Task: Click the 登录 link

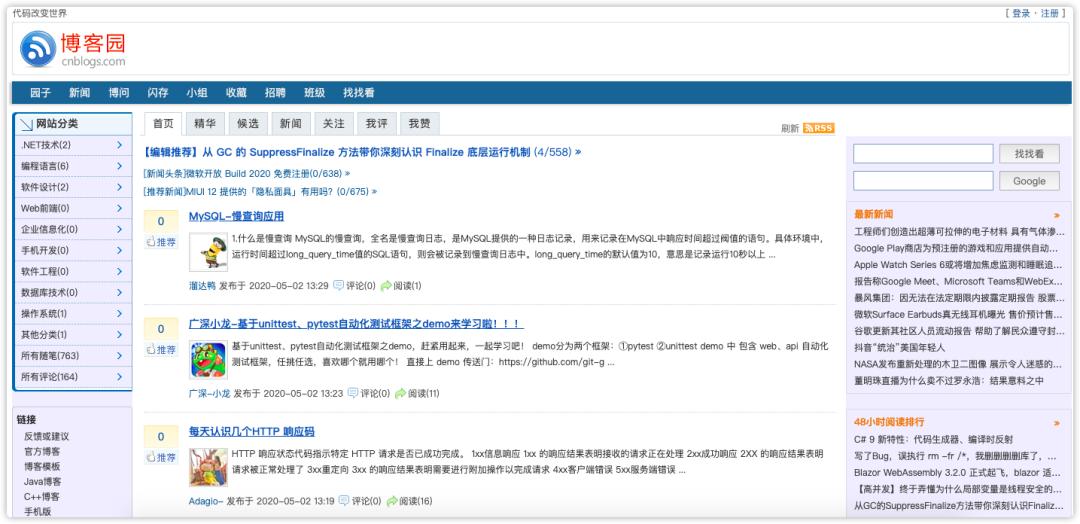Action: (1021, 13)
